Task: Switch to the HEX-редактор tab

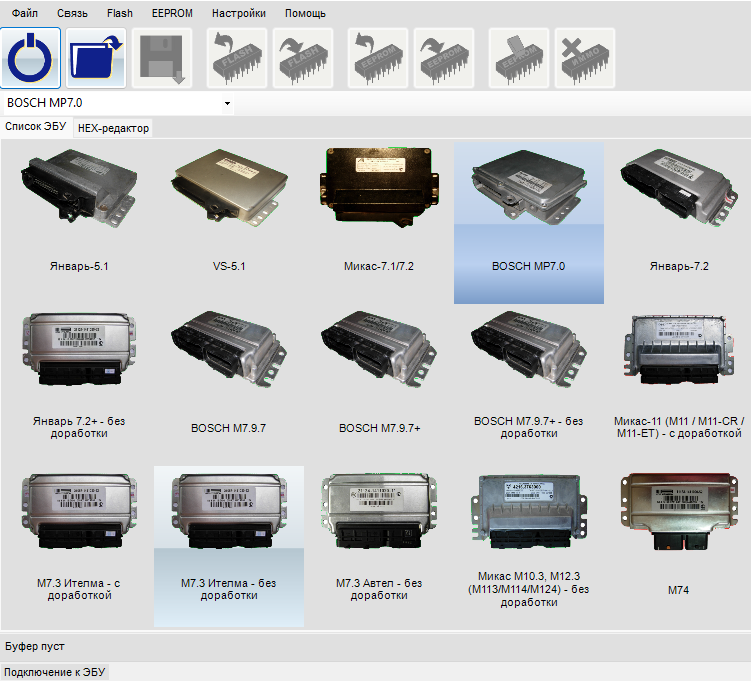Action: coord(113,128)
